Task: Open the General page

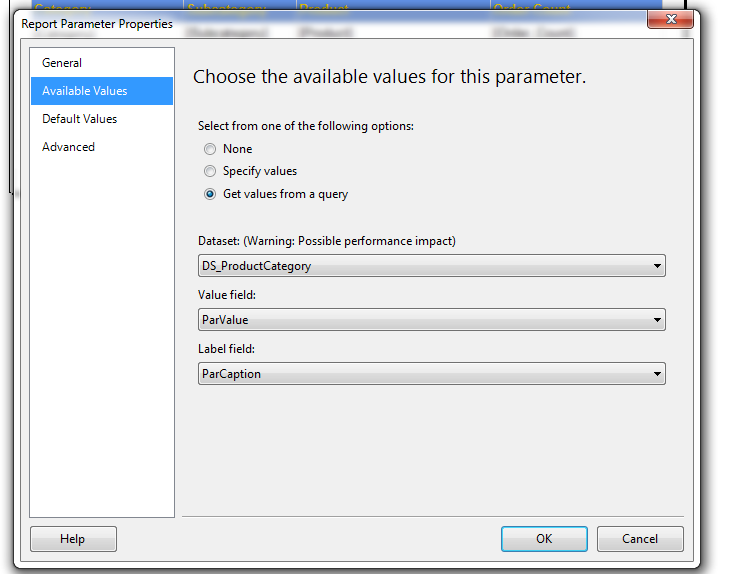Action: pos(62,63)
